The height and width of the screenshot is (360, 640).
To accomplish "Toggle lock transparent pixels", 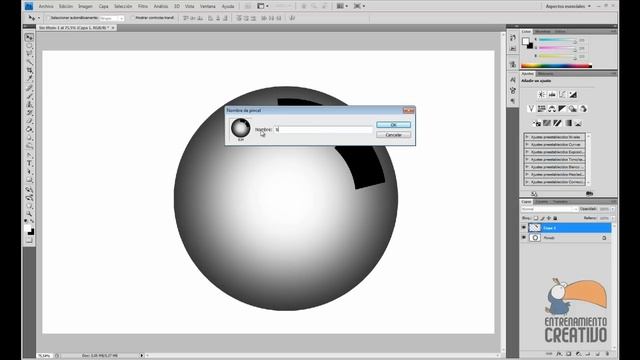I will pyautogui.click(x=536, y=218).
